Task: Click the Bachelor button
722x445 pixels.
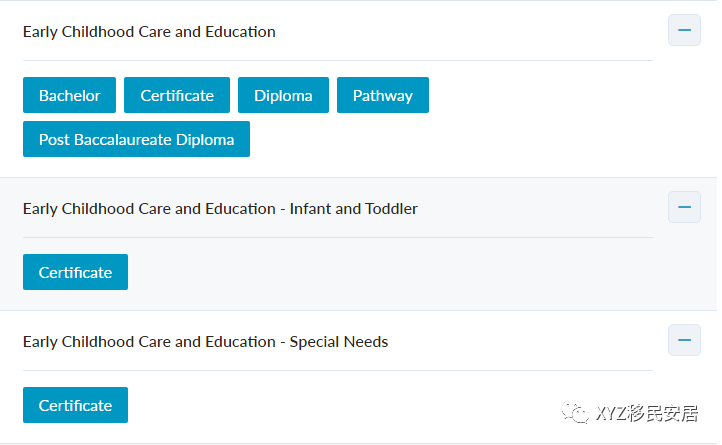Action: pos(70,95)
